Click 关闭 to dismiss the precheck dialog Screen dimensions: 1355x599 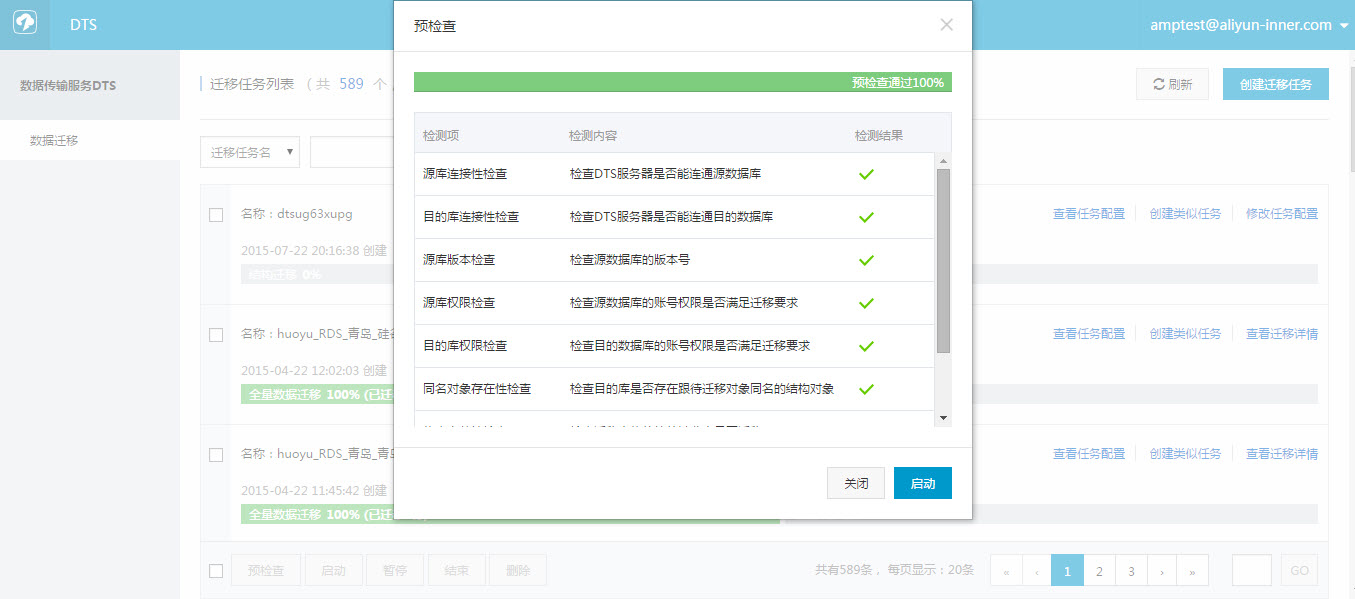click(x=856, y=482)
